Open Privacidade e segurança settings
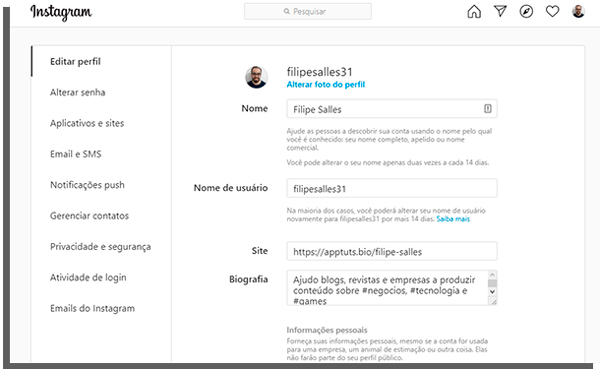 click(101, 247)
